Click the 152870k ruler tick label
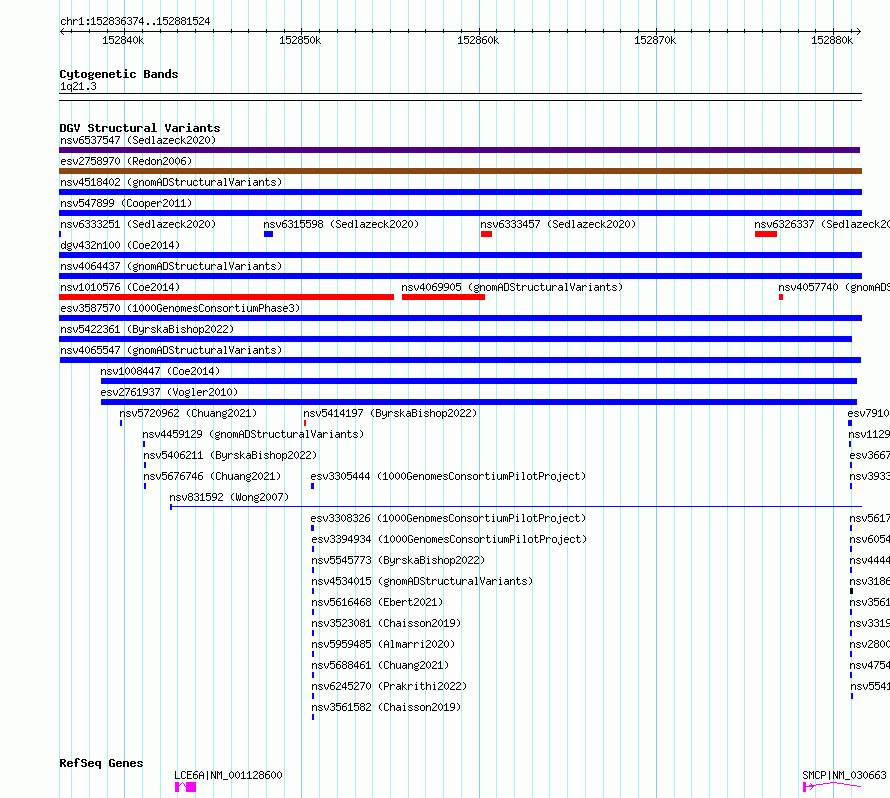 pyautogui.click(x=655, y=40)
